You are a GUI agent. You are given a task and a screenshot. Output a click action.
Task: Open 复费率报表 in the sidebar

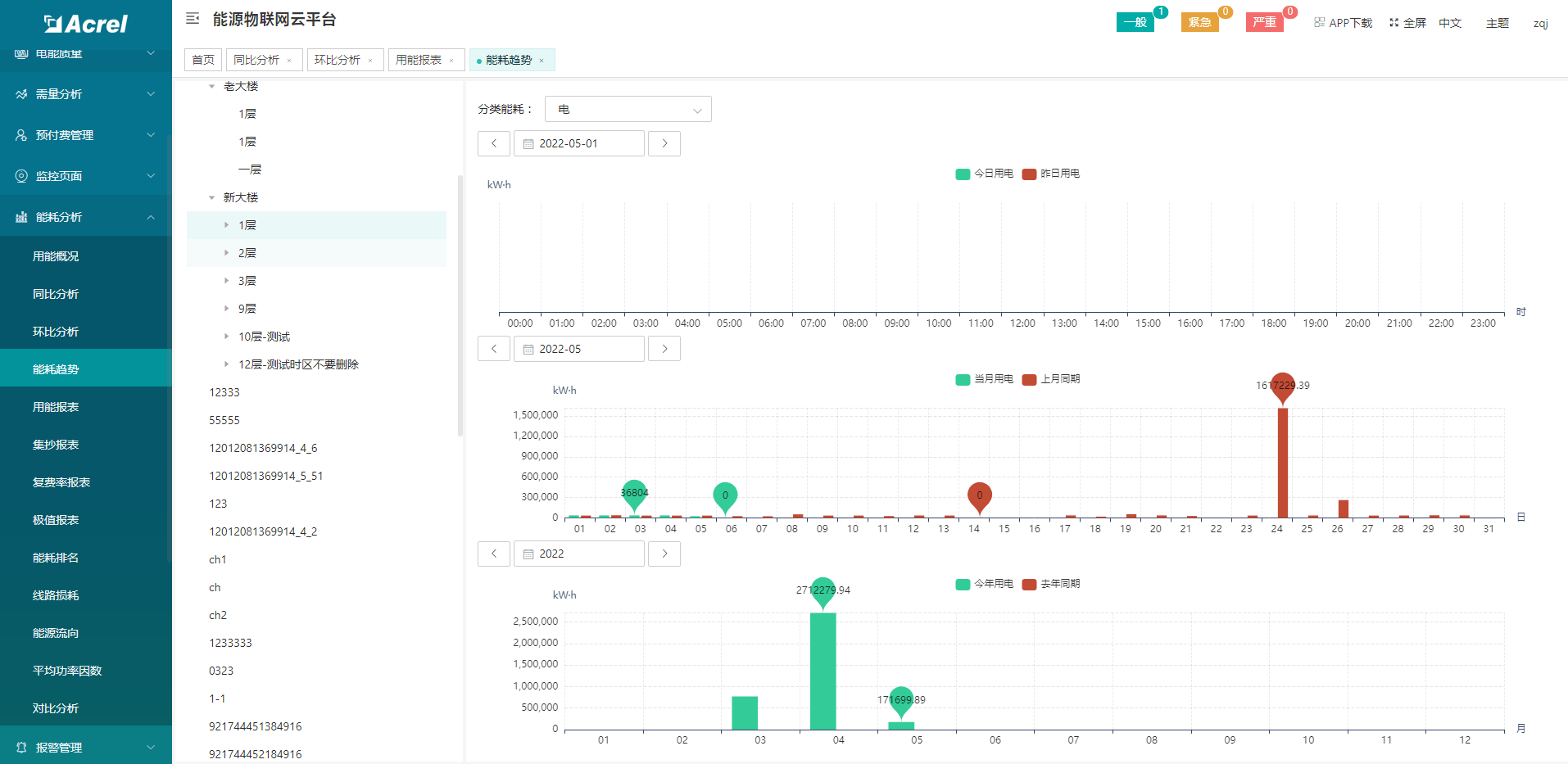61,482
